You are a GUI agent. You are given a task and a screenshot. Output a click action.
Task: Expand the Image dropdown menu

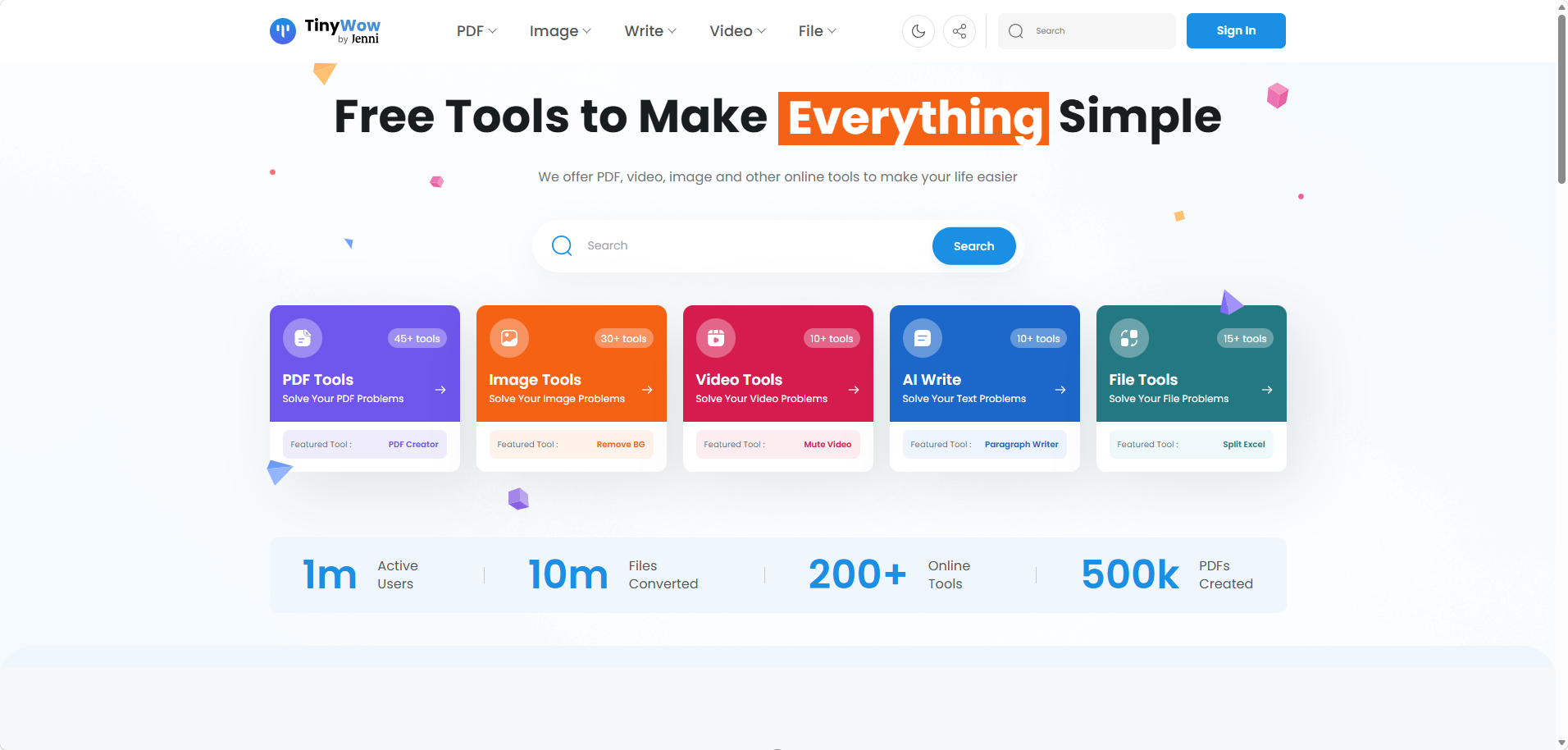point(560,31)
